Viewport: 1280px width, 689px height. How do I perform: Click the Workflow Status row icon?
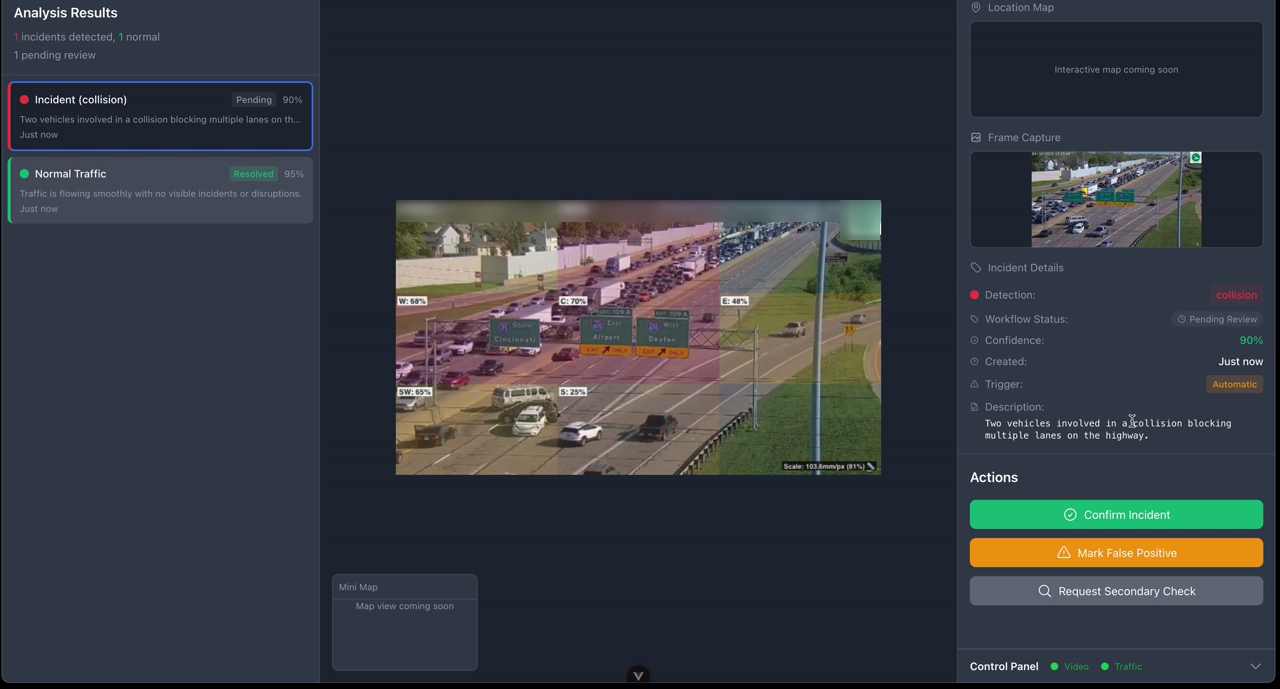tap(974, 319)
